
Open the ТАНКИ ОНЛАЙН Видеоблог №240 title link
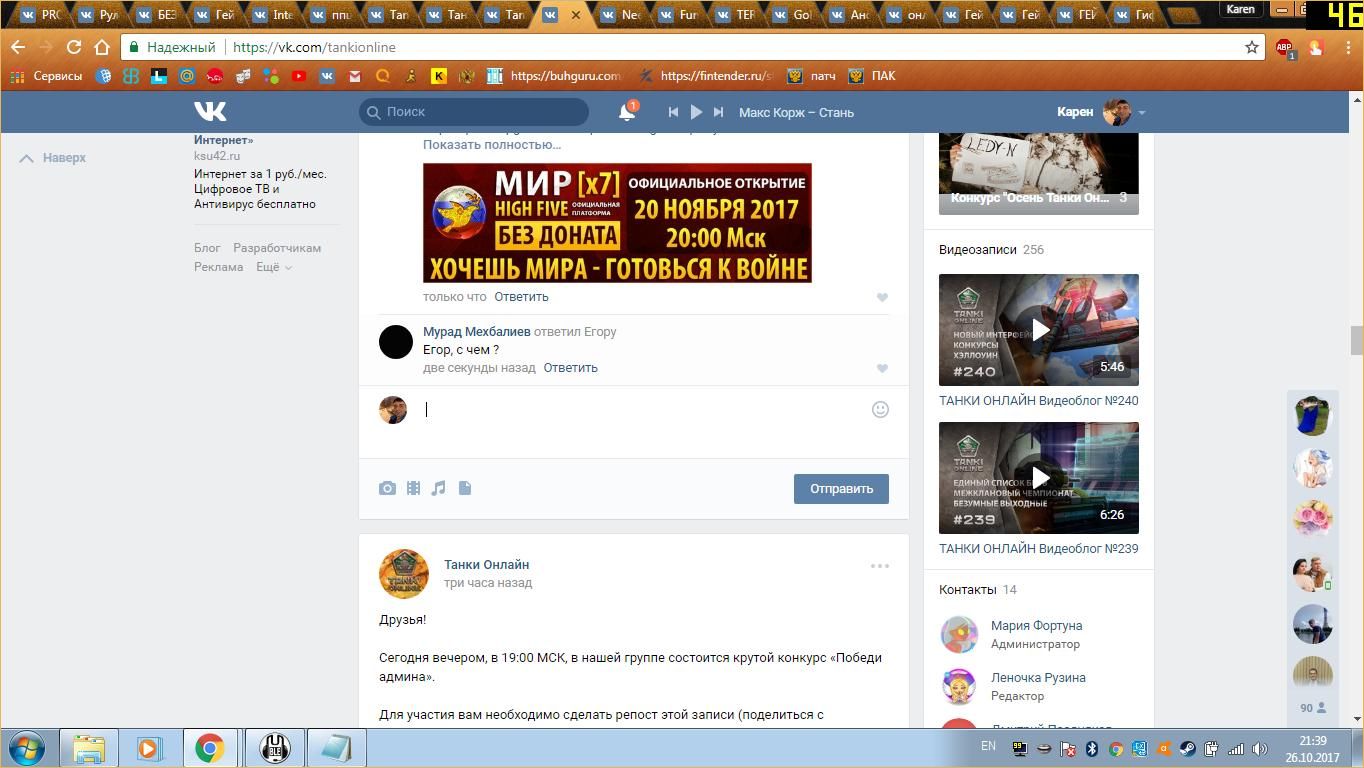pos(1038,401)
